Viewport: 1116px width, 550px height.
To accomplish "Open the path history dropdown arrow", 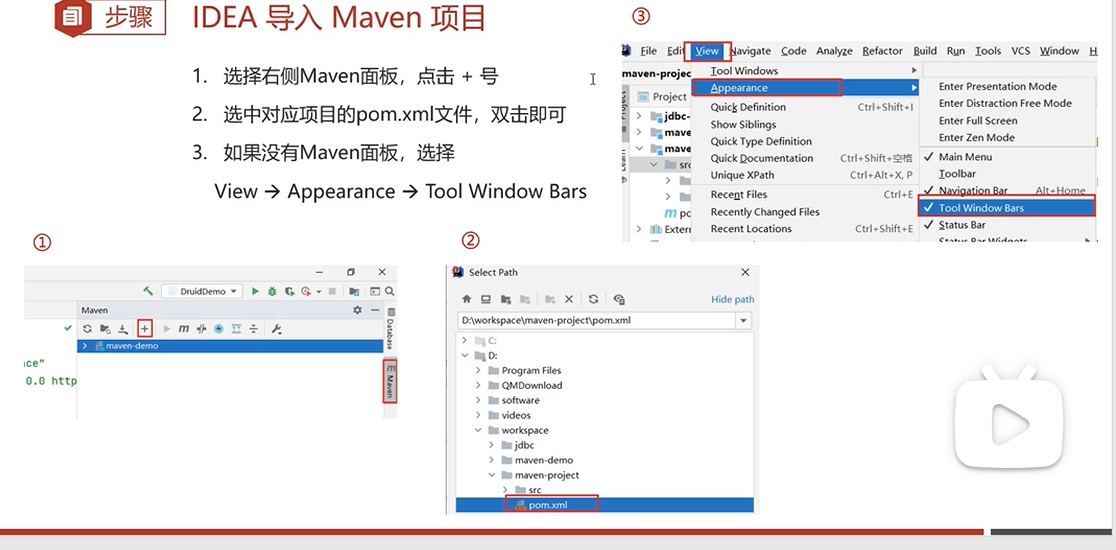I will (x=743, y=321).
